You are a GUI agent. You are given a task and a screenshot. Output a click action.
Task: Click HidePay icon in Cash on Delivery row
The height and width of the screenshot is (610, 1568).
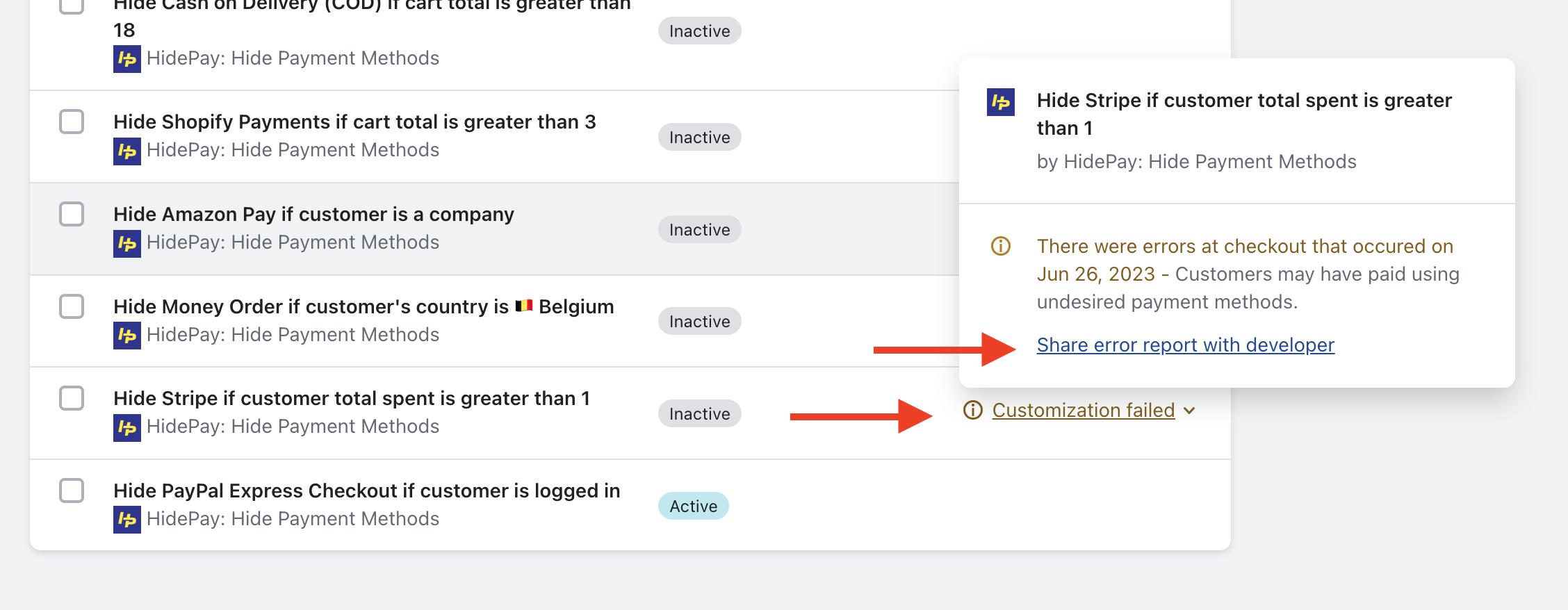(x=127, y=59)
